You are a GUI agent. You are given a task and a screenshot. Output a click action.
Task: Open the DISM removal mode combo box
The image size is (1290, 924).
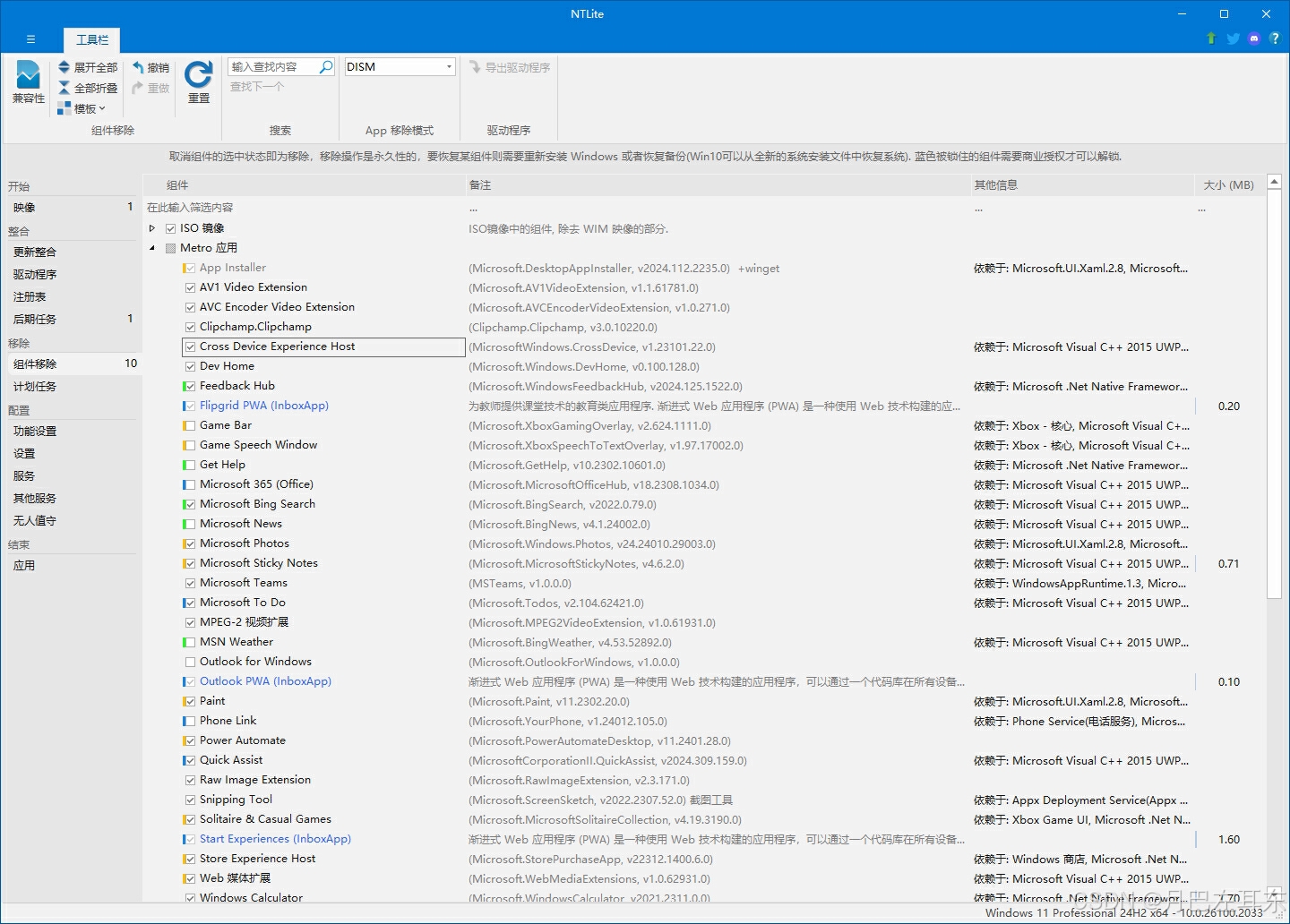coord(400,66)
